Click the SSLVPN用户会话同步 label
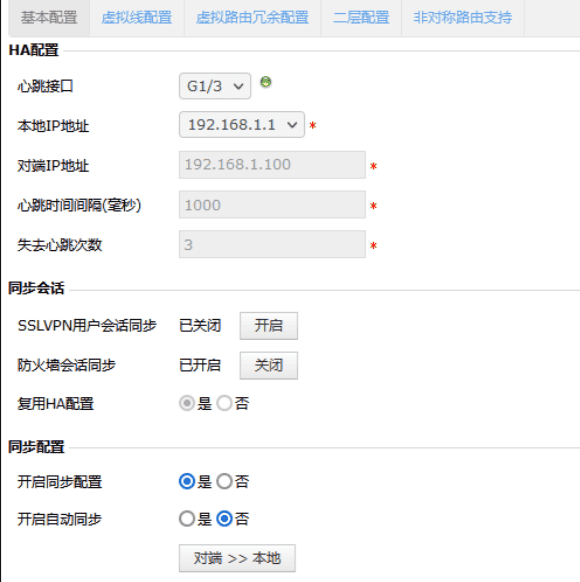 [x=87, y=326]
